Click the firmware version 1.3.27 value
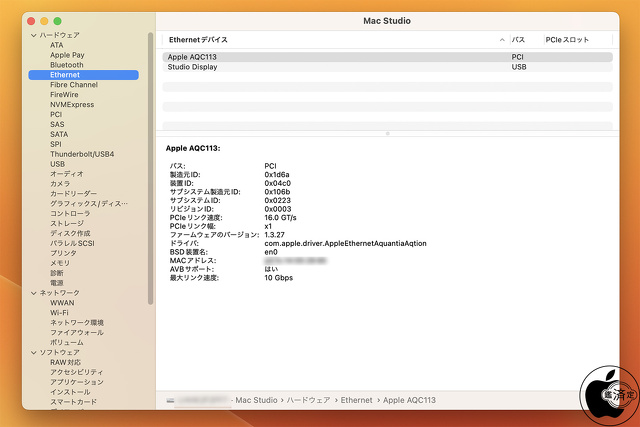Viewport: 640px width, 427px height. (x=274, y=235)
